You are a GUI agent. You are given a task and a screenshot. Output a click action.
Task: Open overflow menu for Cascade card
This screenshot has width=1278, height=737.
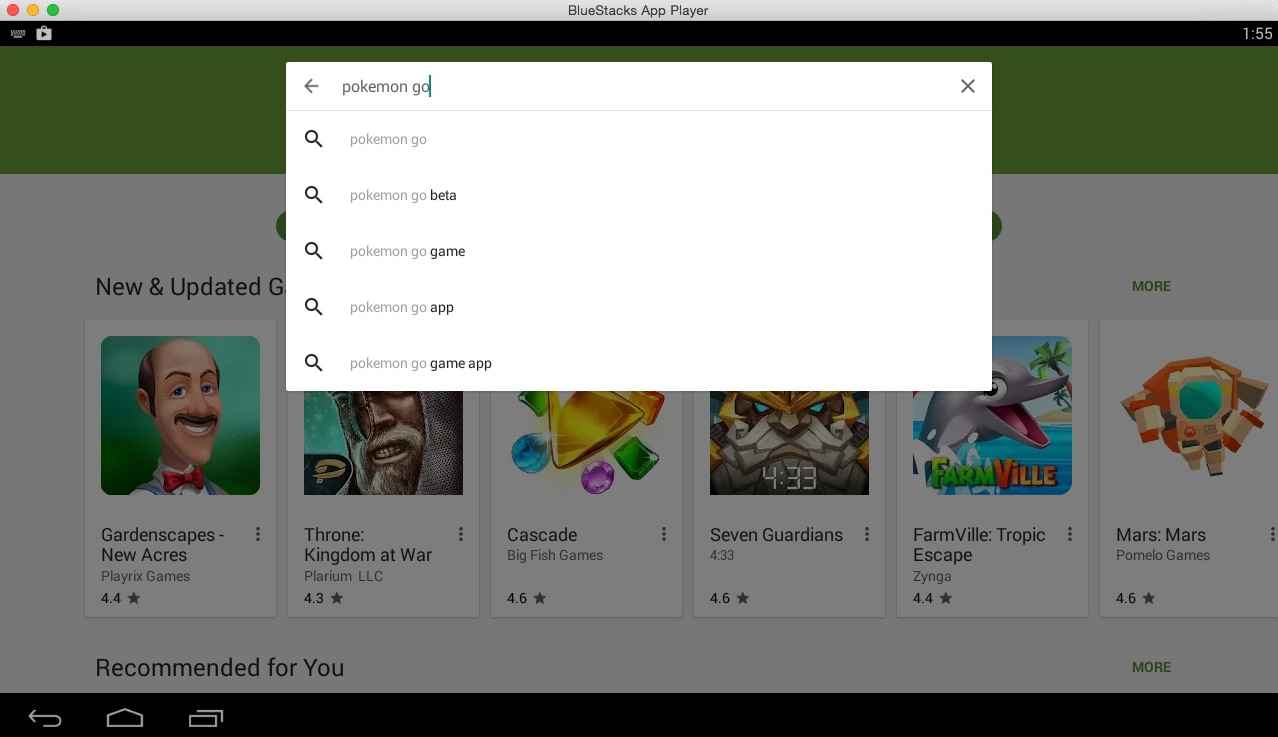pyautogui.click(x=664, y=535)
